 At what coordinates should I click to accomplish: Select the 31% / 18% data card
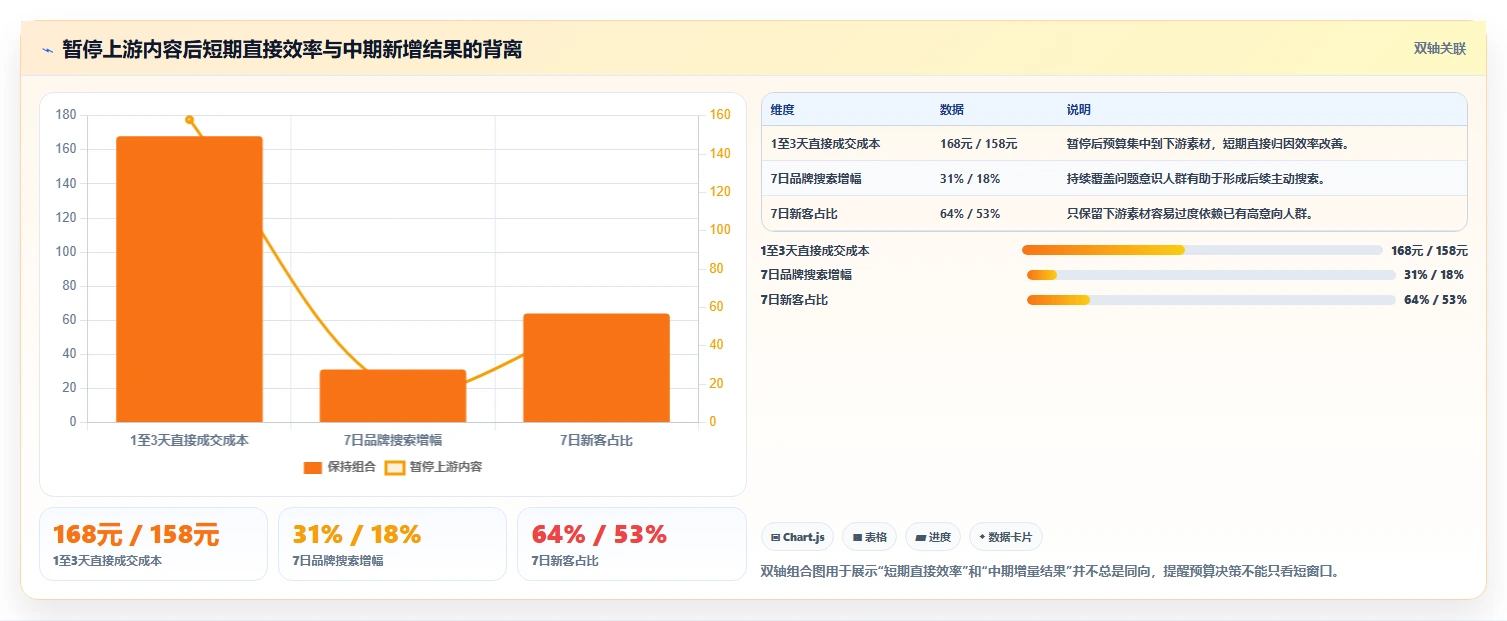392,544
